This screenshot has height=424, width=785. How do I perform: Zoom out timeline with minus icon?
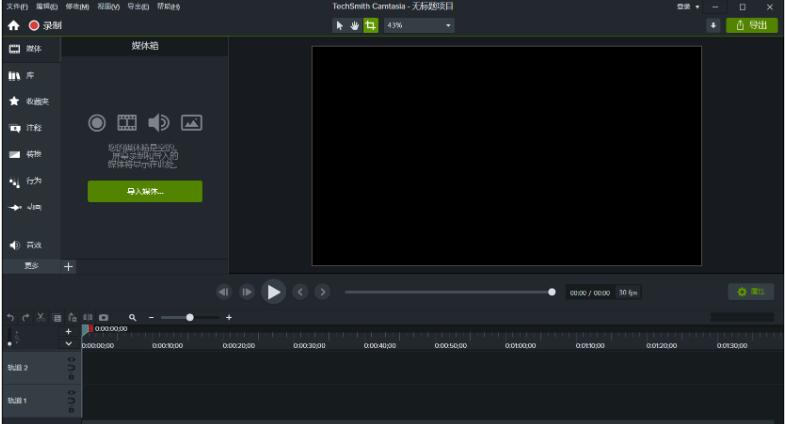point(151,317)
